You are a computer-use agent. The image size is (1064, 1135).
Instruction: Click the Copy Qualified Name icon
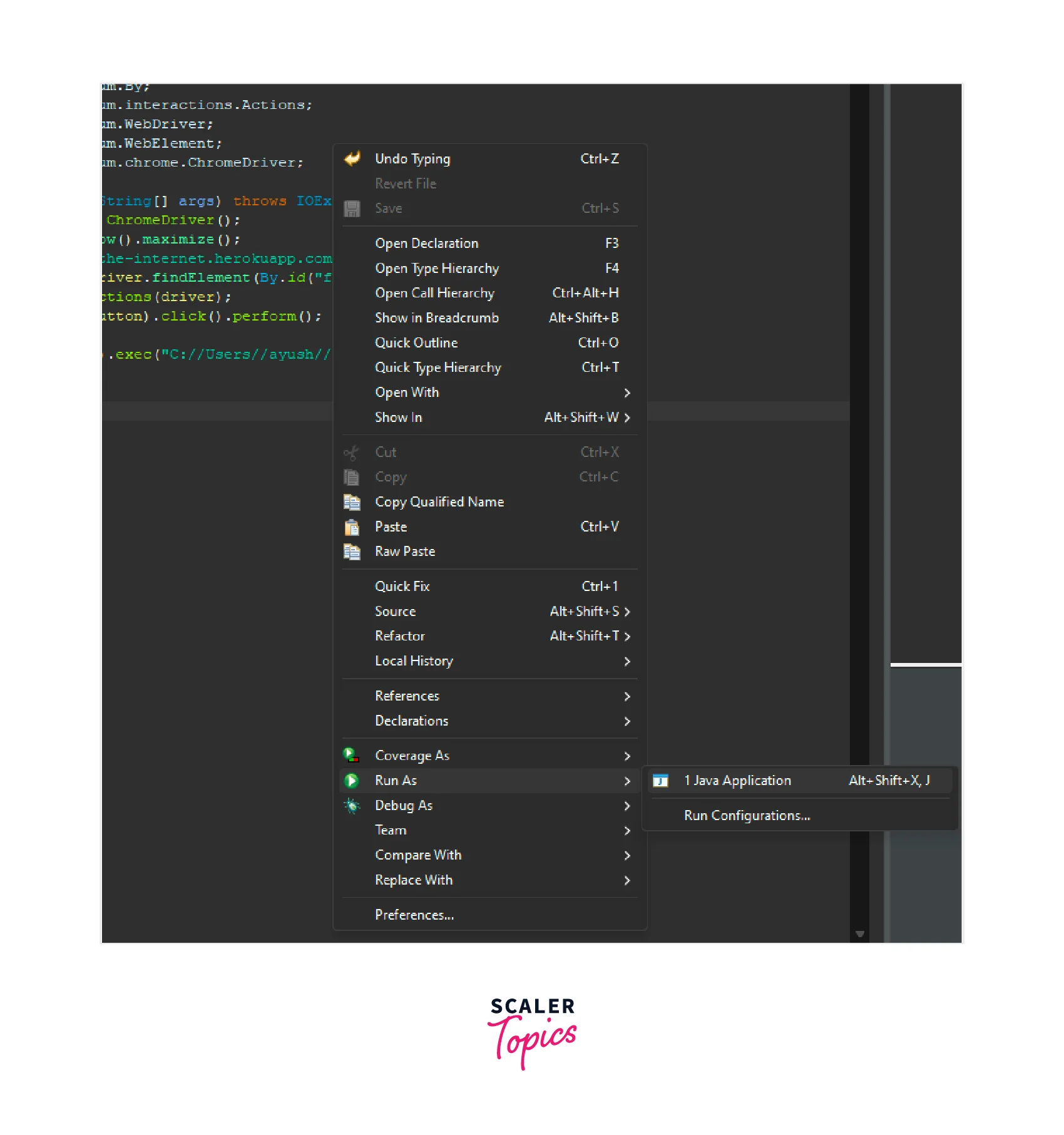tap(352, 502)
